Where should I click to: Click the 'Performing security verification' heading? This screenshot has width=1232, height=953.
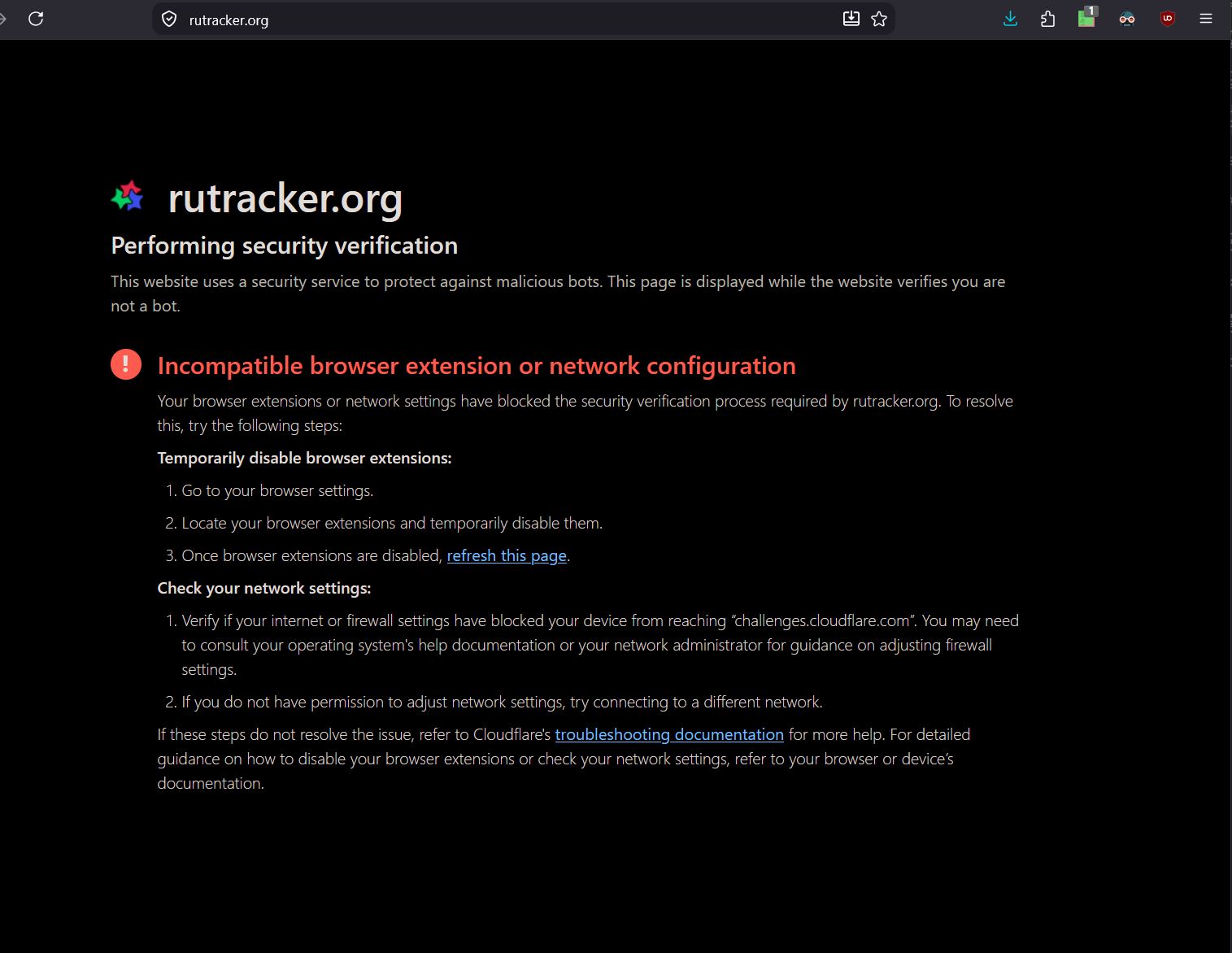(285, 246)
